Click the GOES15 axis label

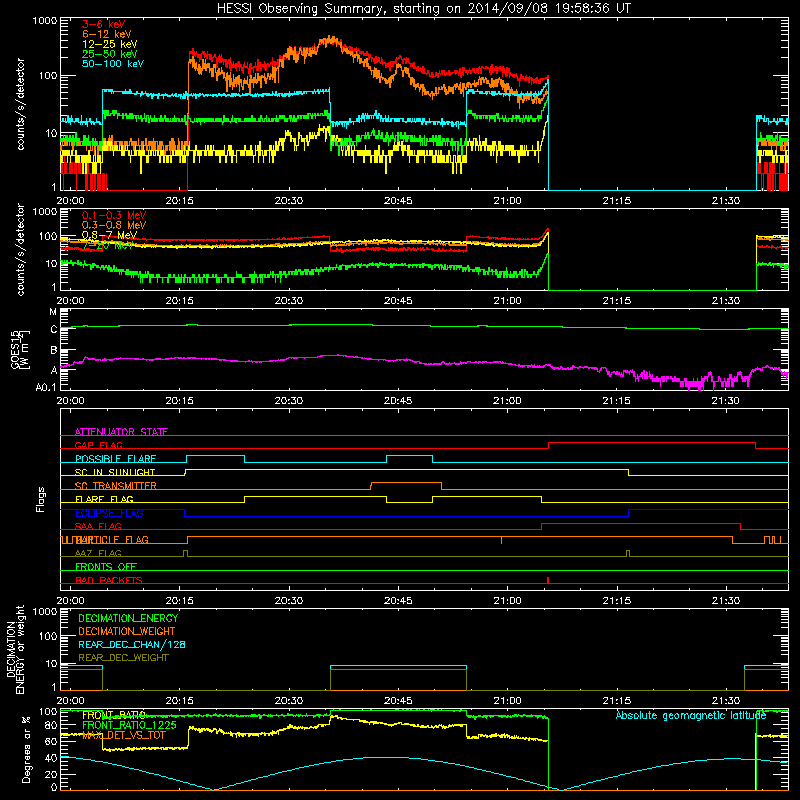click(15, 349)
